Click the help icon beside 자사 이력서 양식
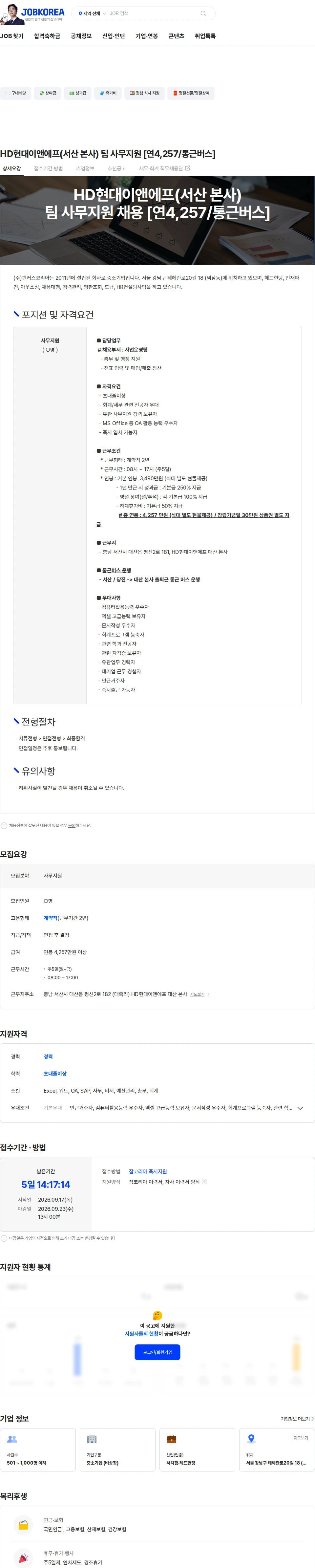315x1568 pixels. 204,1182
